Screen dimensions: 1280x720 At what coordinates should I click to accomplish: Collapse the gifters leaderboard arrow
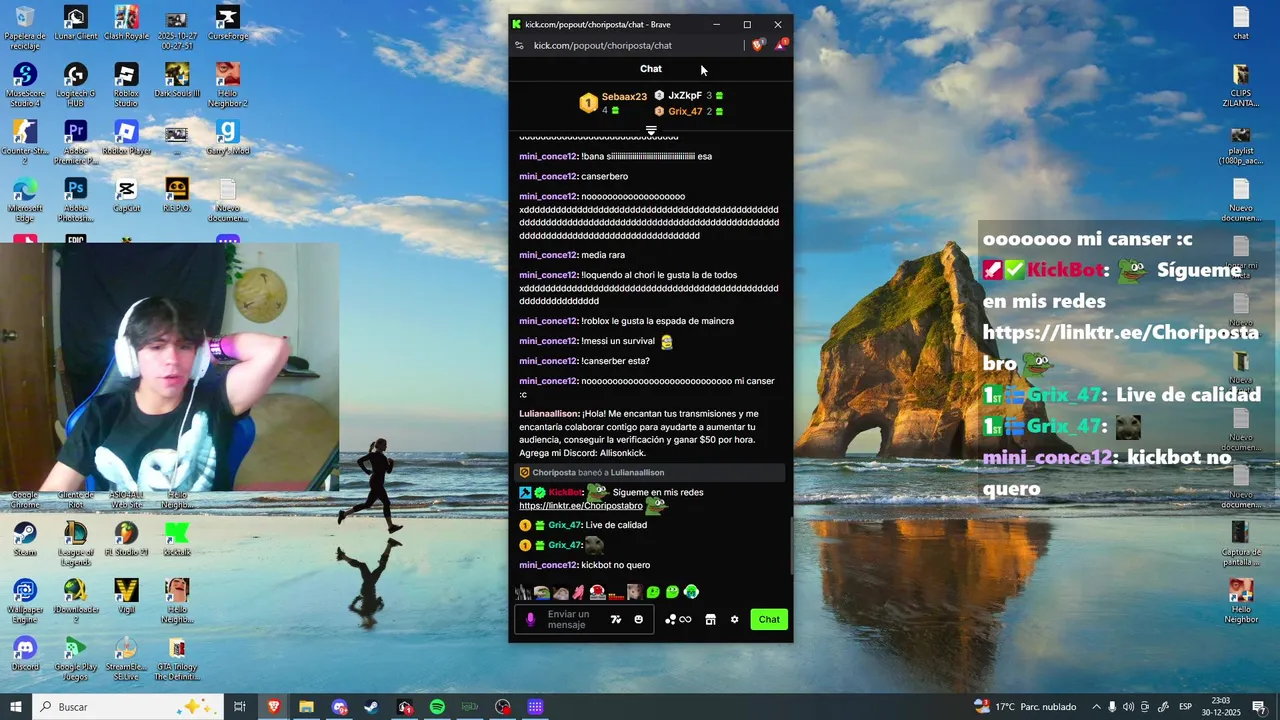(x=651, y=131)
